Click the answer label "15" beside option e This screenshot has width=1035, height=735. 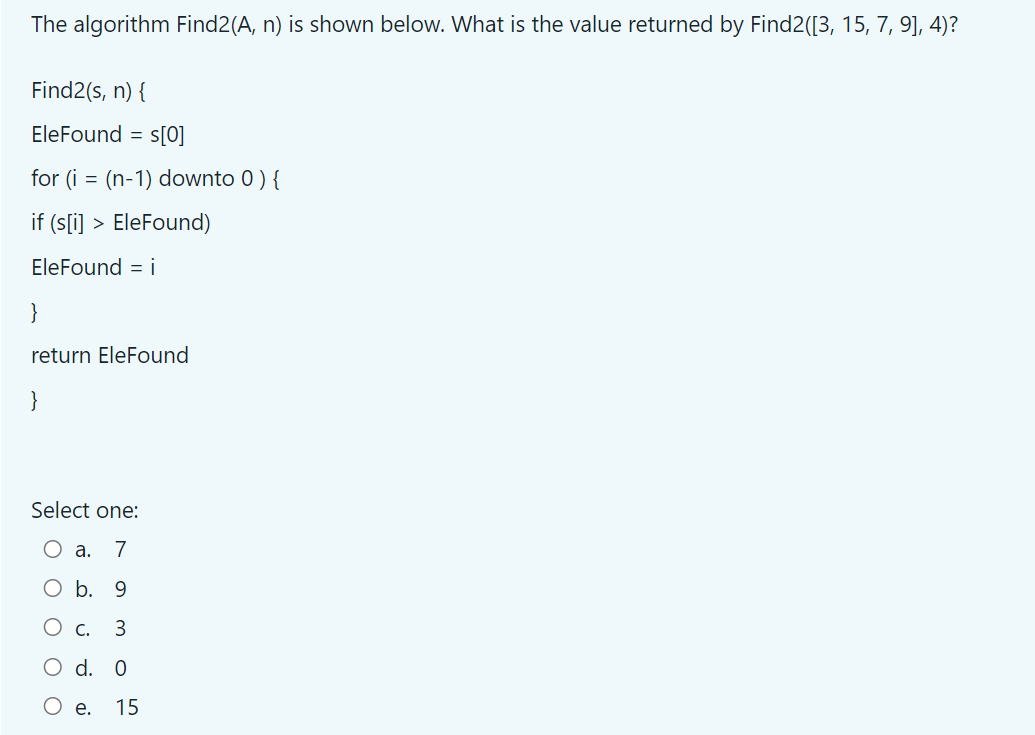click(x=128, y=707)
